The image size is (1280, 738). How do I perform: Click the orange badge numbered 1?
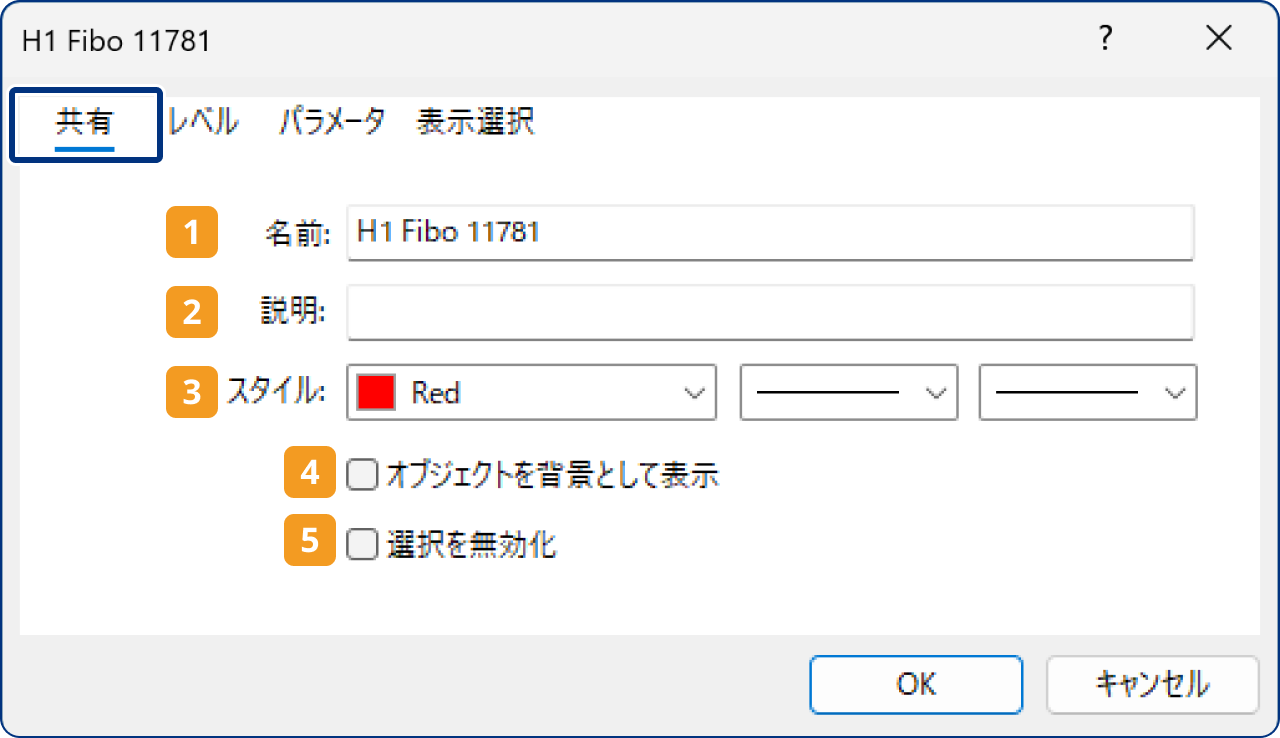[x=191, y=232]
